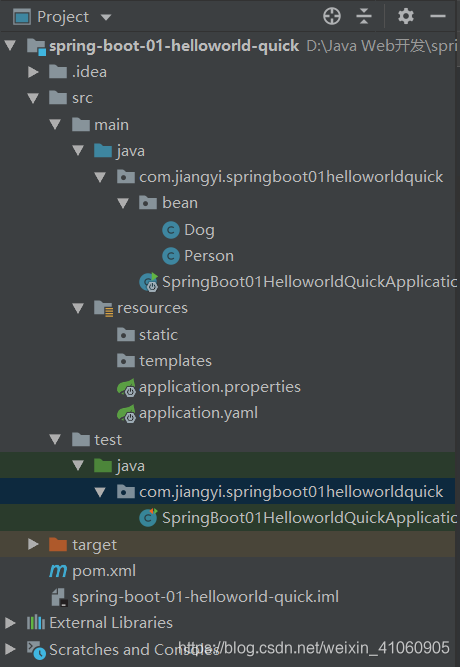
Task: Collapse the resources folder arrow
Action: coord(78,308)
